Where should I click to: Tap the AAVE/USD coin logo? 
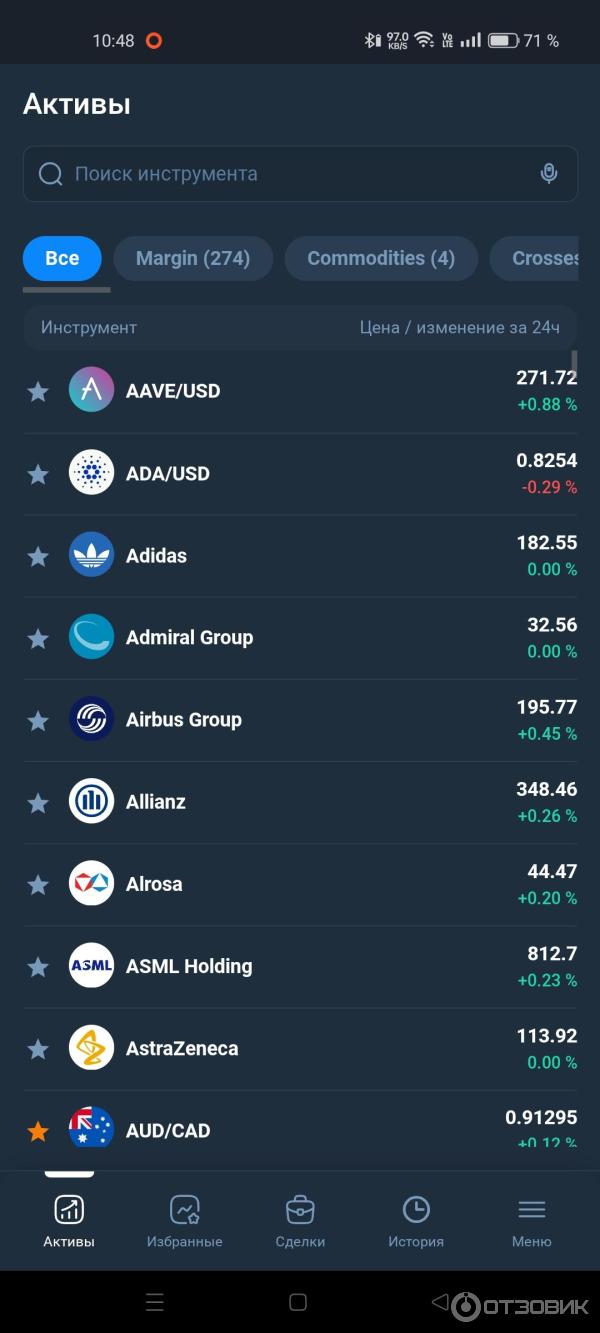click(91, 390)
